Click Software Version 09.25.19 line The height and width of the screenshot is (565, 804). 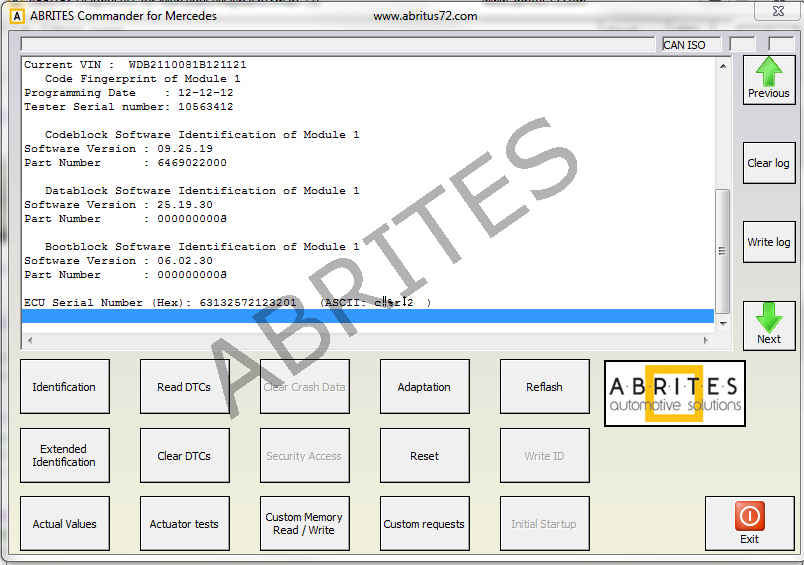118,149
